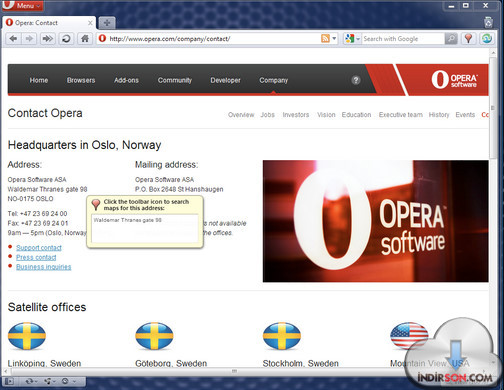The height and width of the screenshot is (390, 504).
Task: Close the Opera: Contact tab
Action: click(x=90, y=23)
